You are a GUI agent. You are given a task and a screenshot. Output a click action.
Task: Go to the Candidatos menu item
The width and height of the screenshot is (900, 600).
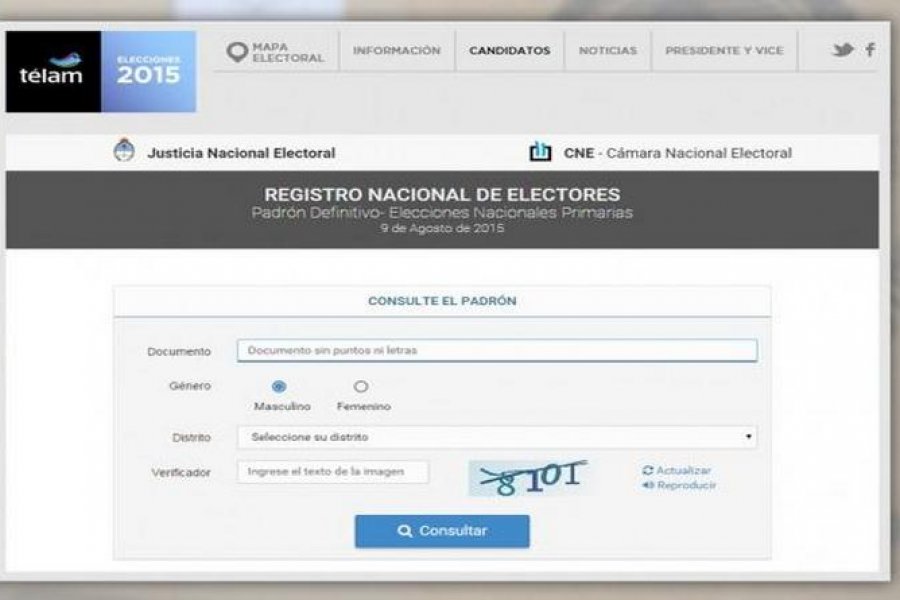[x=510, y=51]
